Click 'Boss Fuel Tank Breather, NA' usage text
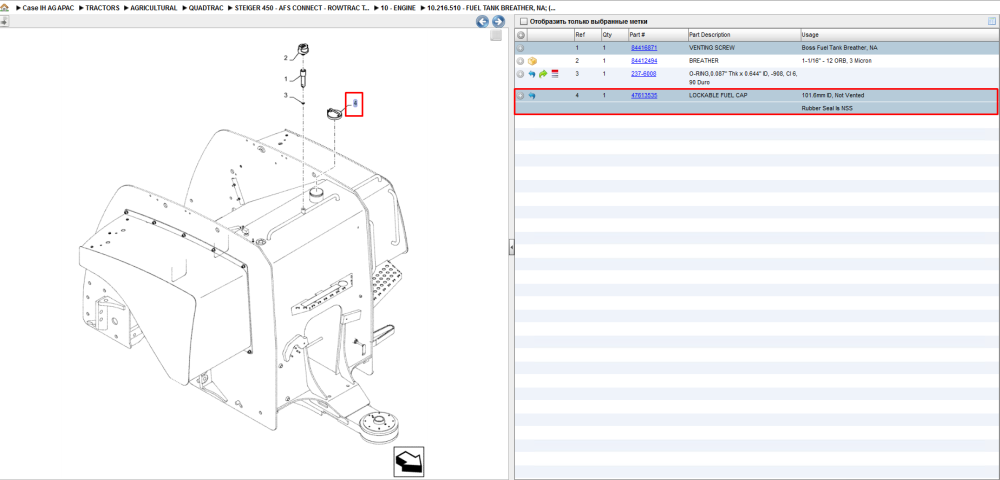 [839, 48]
